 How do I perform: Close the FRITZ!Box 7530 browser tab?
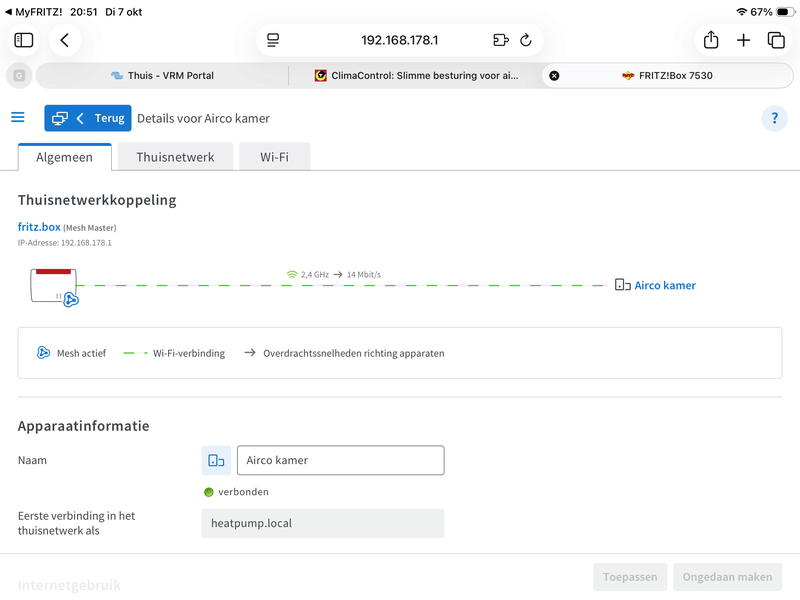pyautogui.click(x=554, y=75)
